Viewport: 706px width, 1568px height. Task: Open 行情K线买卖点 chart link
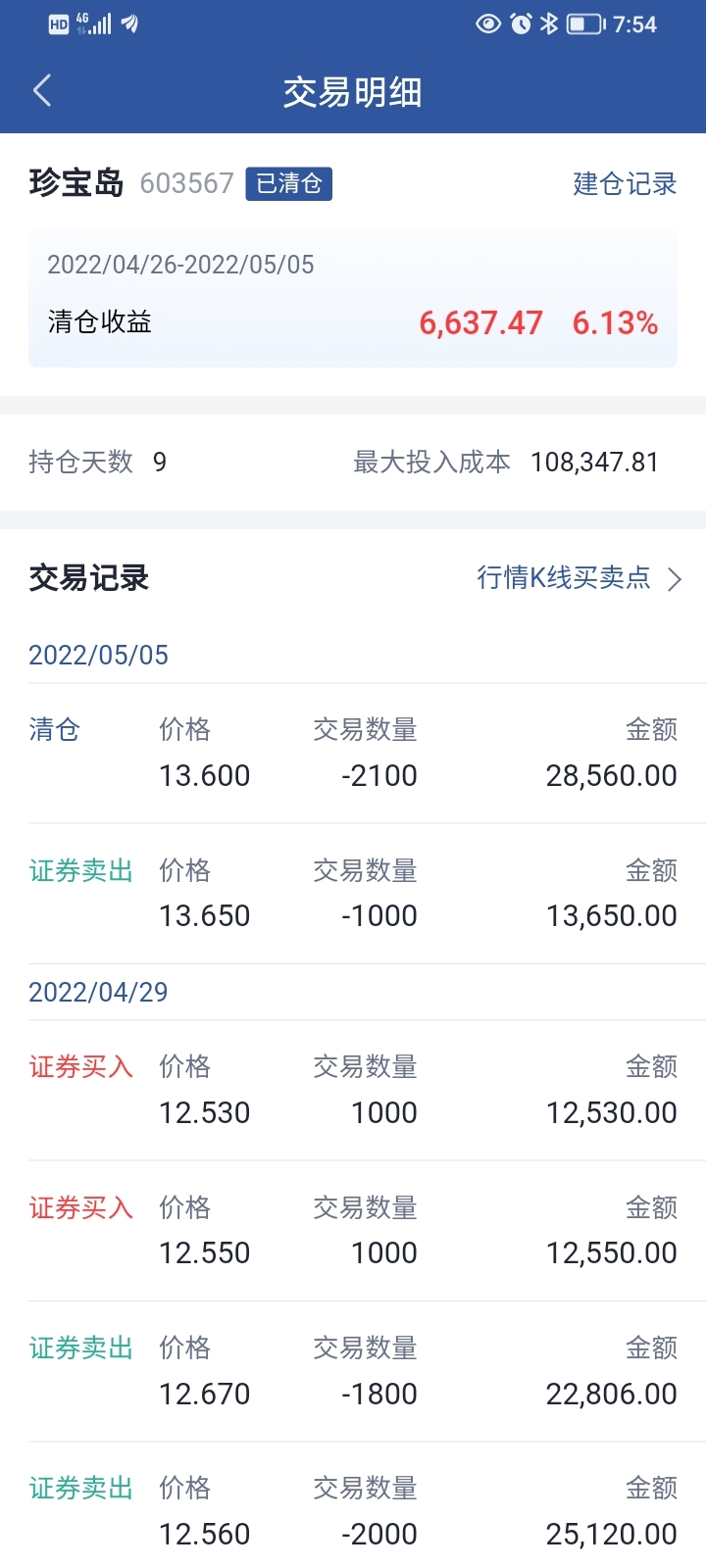[564, 578]
